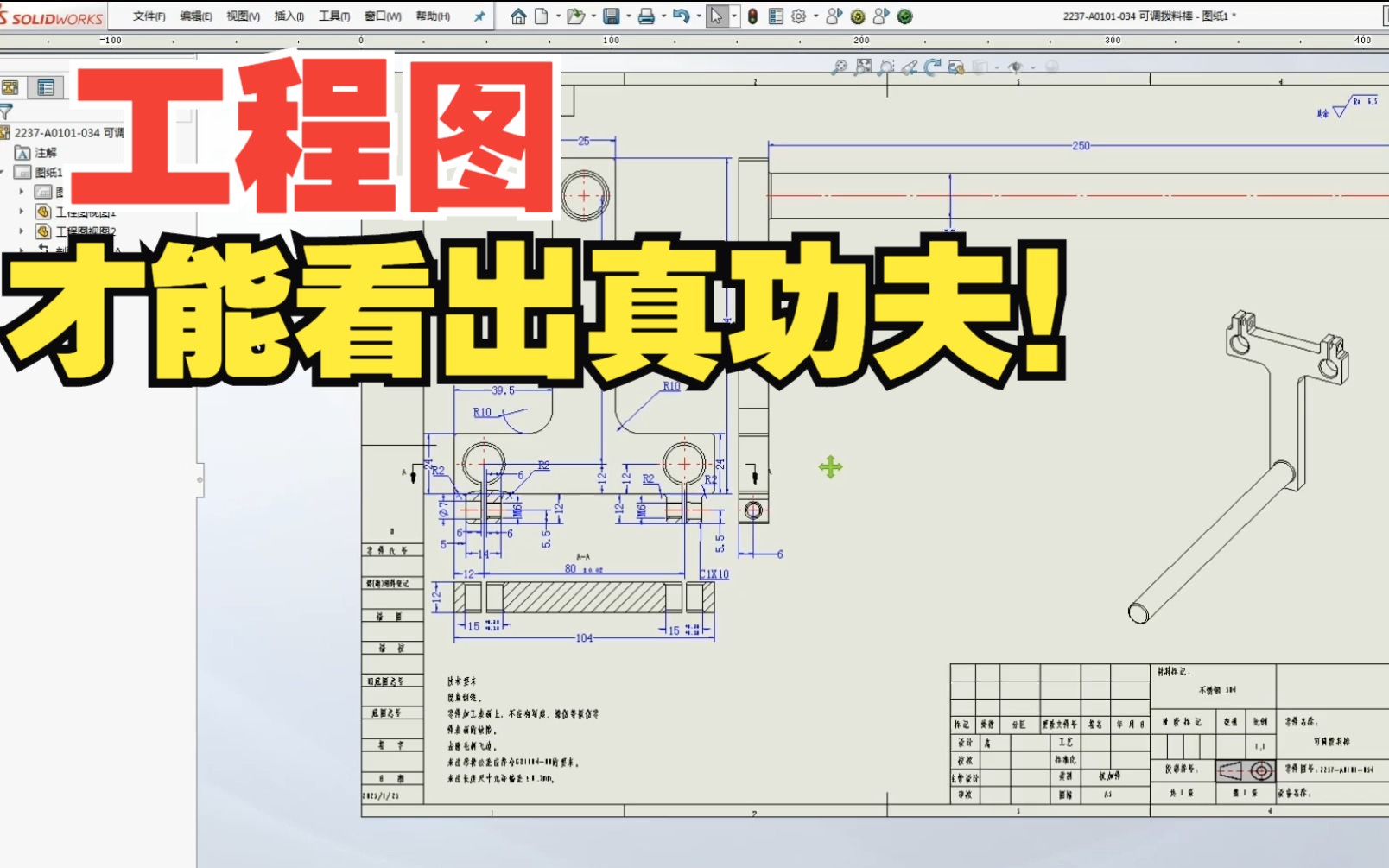Image resolution: width=1389 pixels, height=868 pixels.
Task: Click the Rotate View arrow icon
Action: click(x=932, y=67)
